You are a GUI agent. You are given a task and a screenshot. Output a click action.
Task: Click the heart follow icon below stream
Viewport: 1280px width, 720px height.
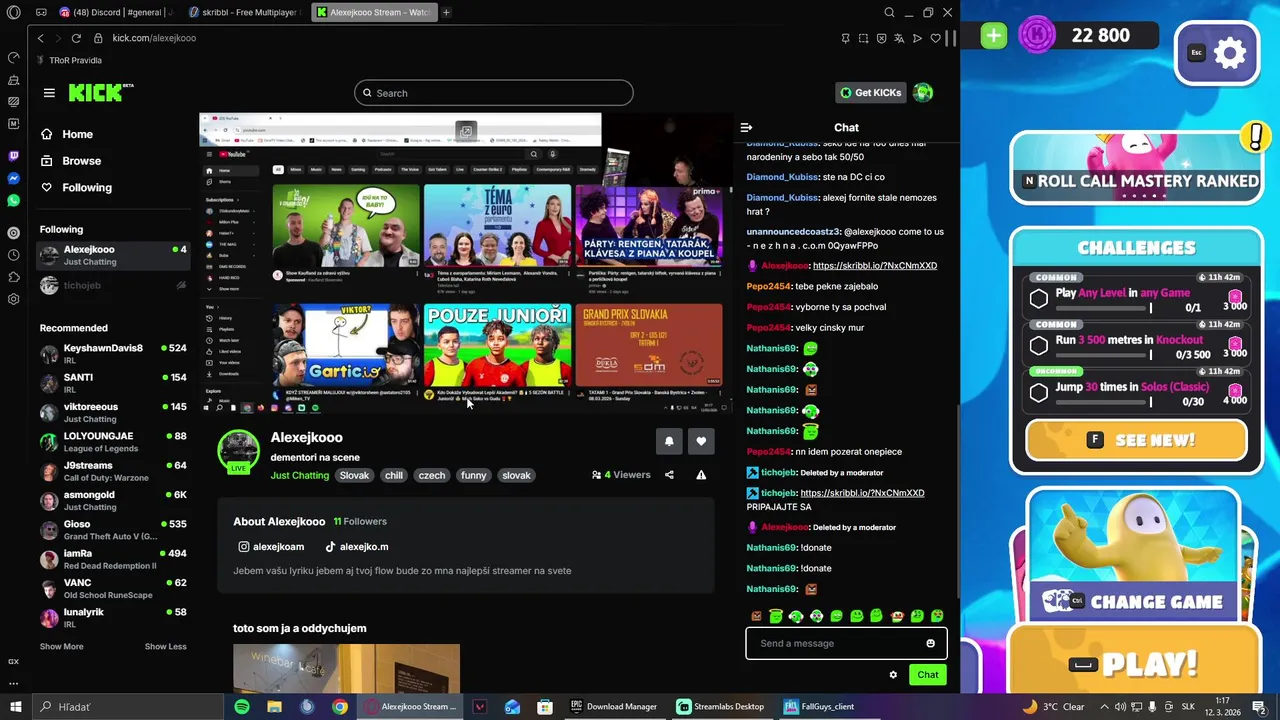[x=701, y=441]
